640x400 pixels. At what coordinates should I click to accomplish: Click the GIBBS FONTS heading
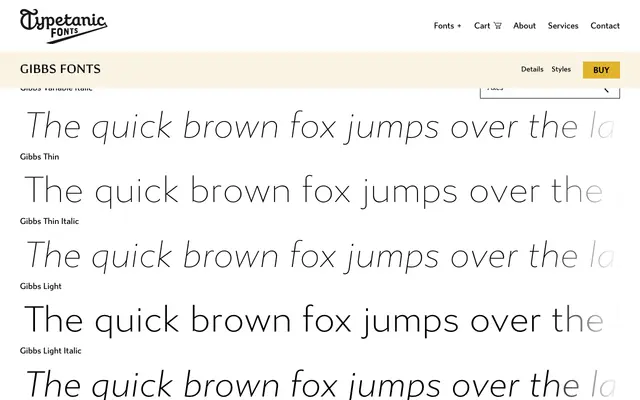coord(60,69)
